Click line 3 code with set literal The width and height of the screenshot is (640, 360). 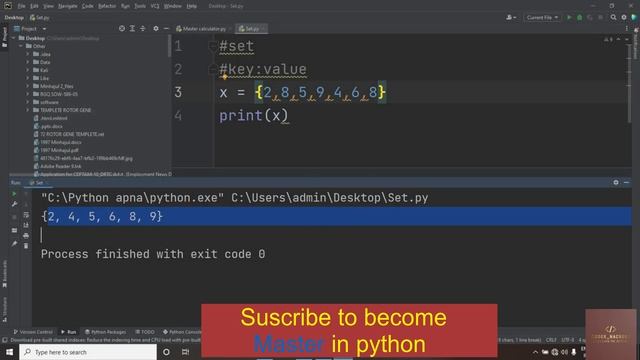coord(302,92)
